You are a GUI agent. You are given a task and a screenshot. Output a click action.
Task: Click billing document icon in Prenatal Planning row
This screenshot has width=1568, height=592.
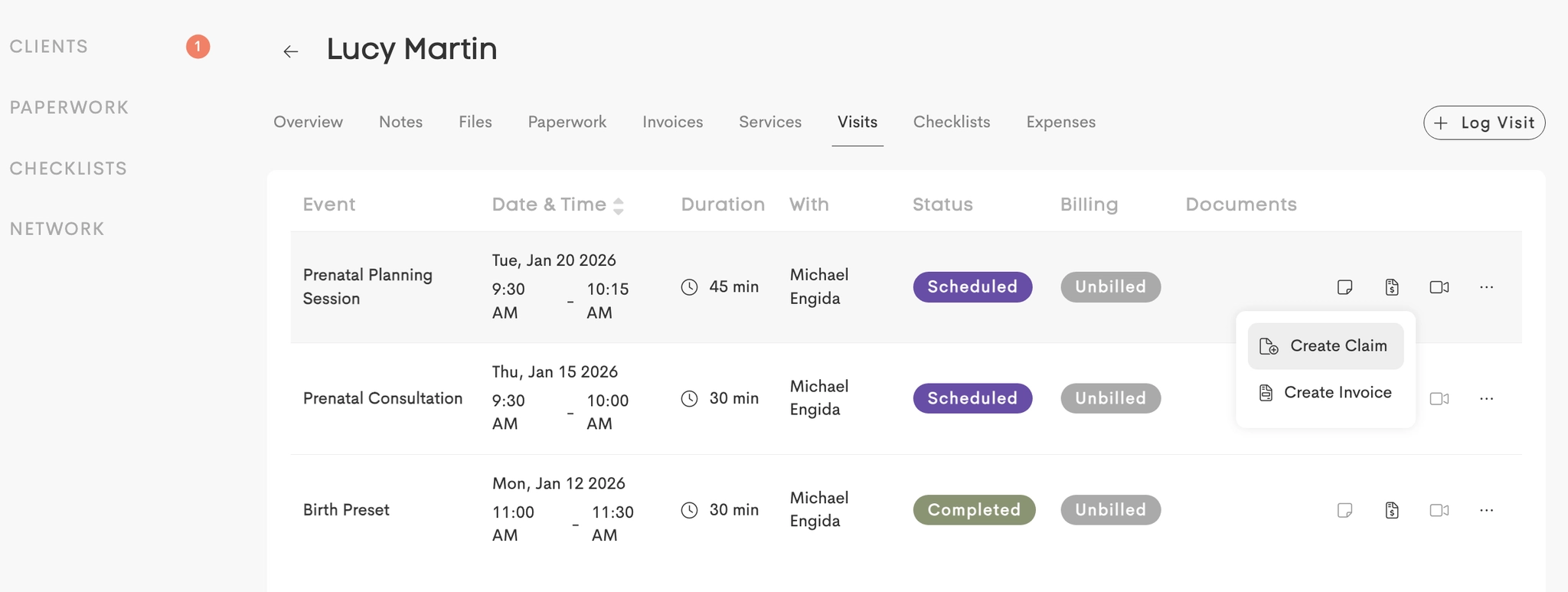tap(1392, 287)
